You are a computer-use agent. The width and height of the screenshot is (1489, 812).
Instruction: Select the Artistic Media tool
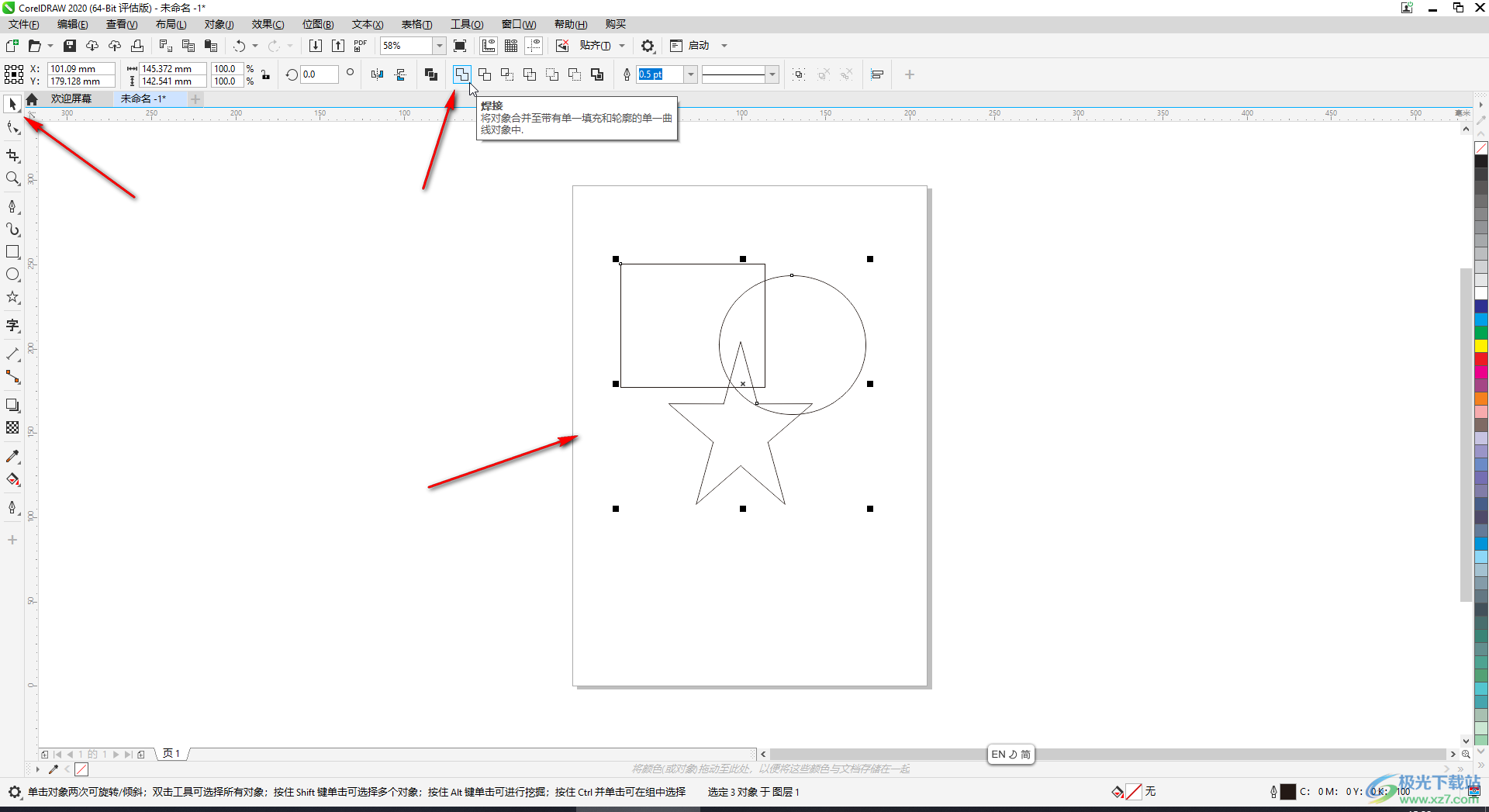pos(12,230)
